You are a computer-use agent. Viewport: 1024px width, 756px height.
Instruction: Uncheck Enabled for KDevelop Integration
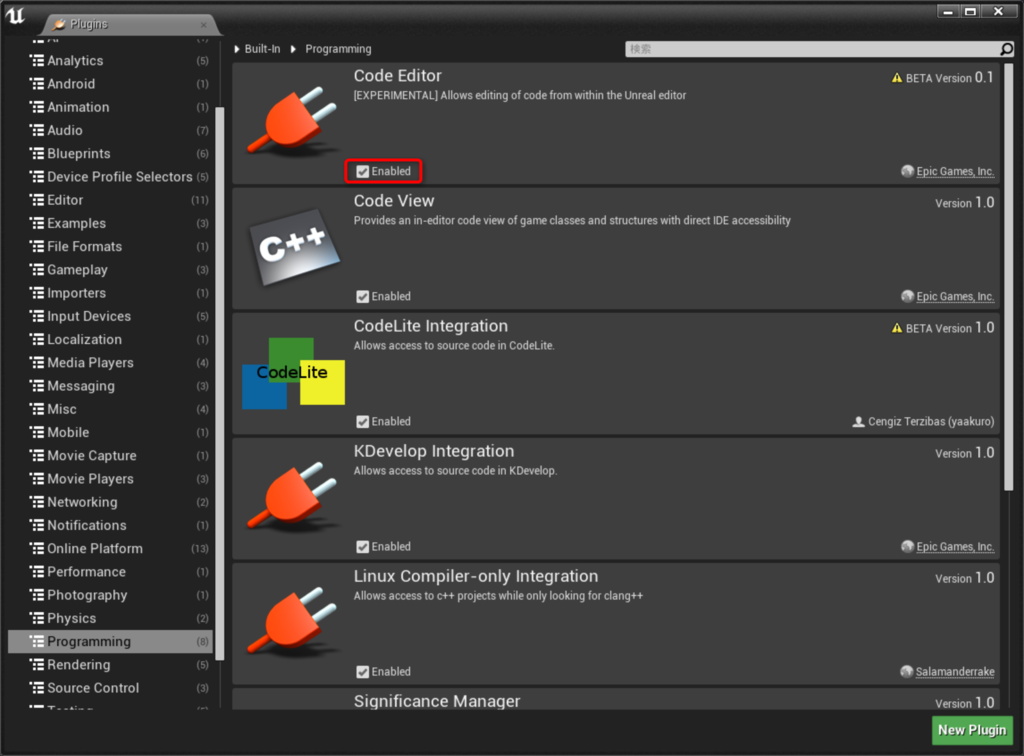tap(362, 546)
